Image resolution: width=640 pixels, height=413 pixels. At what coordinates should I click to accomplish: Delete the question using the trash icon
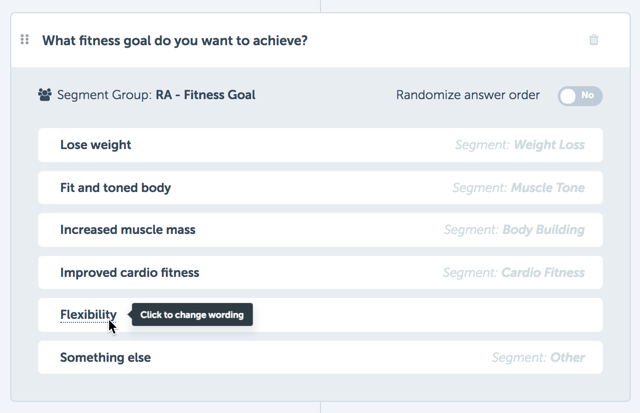point(593,40)
